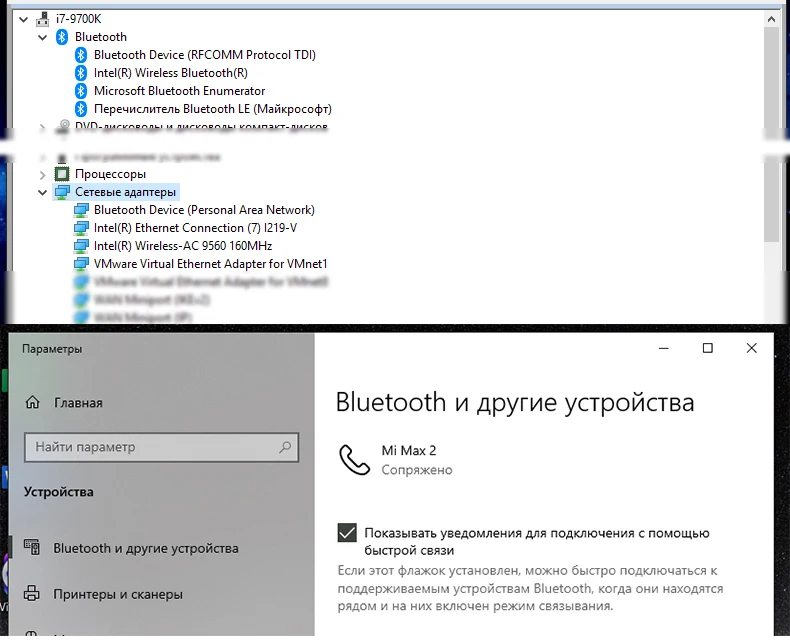Close the Параметры window
This screenshot has width=790, height=640.
click(x=752, y=348)
